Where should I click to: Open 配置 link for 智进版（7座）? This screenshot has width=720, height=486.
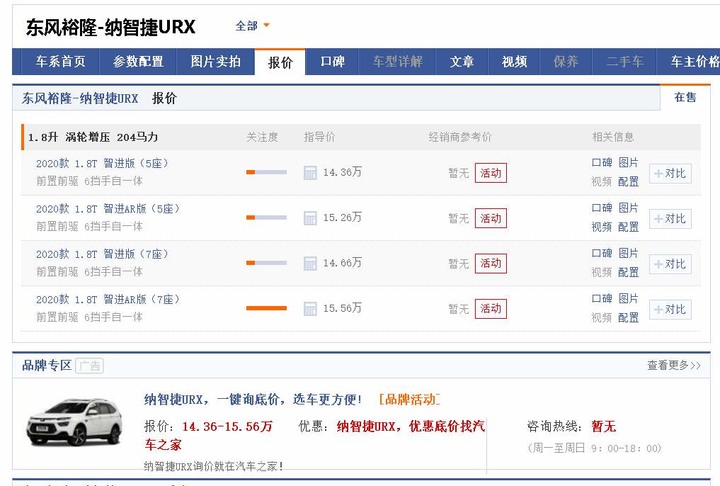[x=628, y=272]
